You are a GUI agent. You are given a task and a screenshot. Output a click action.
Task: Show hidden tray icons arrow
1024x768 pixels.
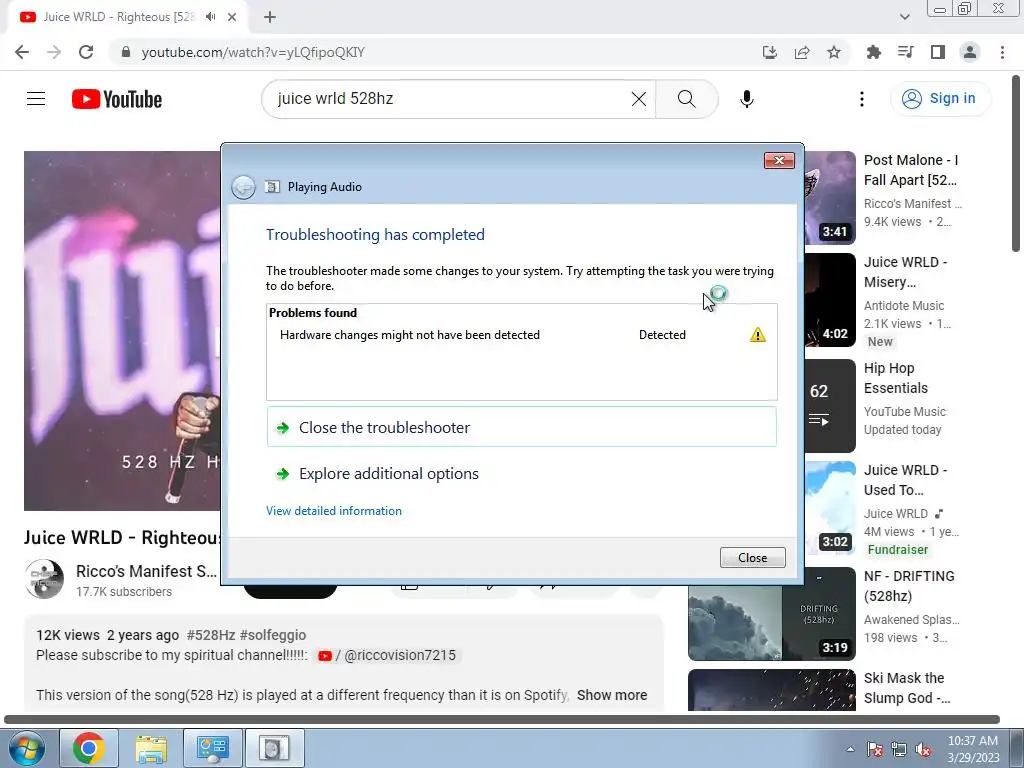(850, 749)
